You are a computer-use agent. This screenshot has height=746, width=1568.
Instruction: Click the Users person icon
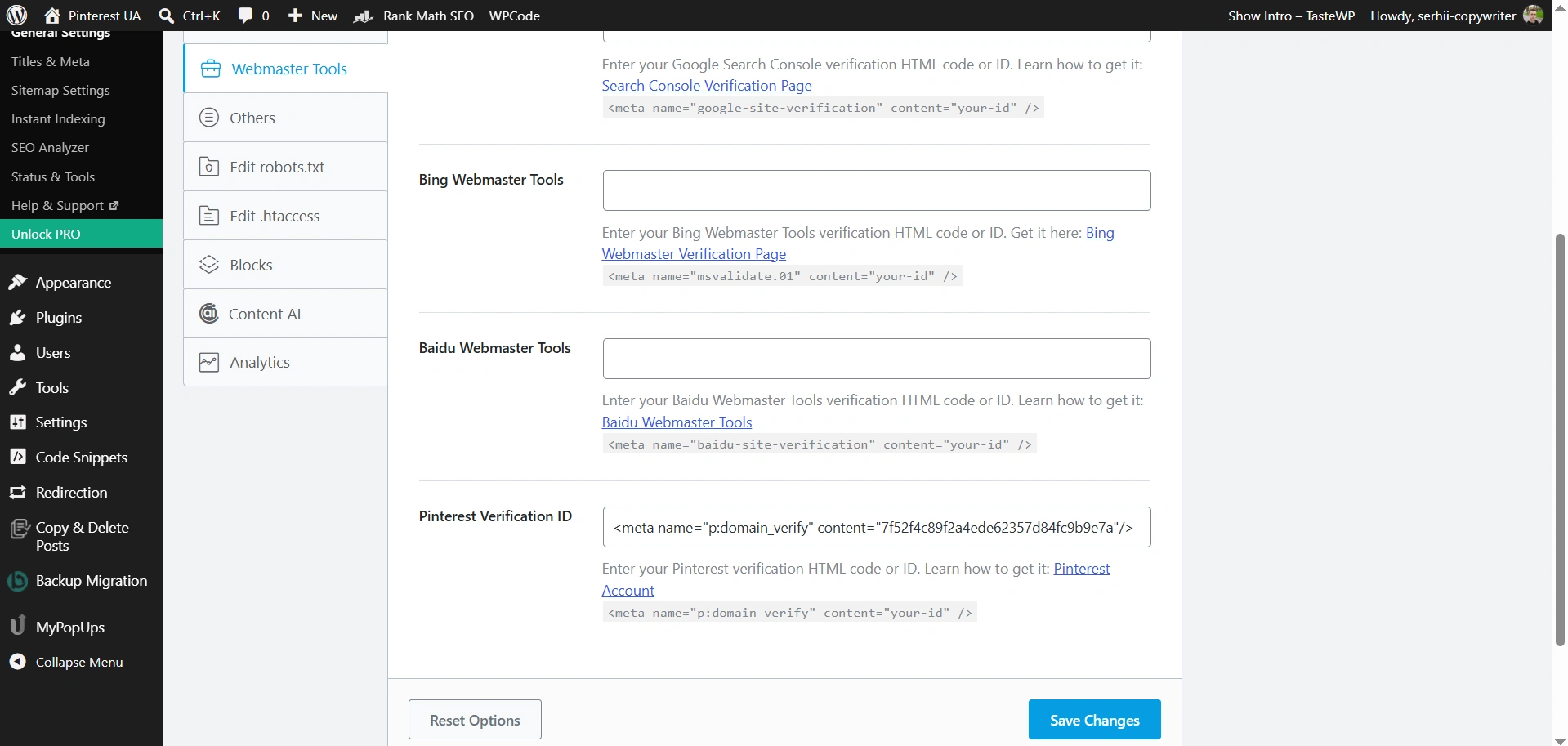point(18,353)
